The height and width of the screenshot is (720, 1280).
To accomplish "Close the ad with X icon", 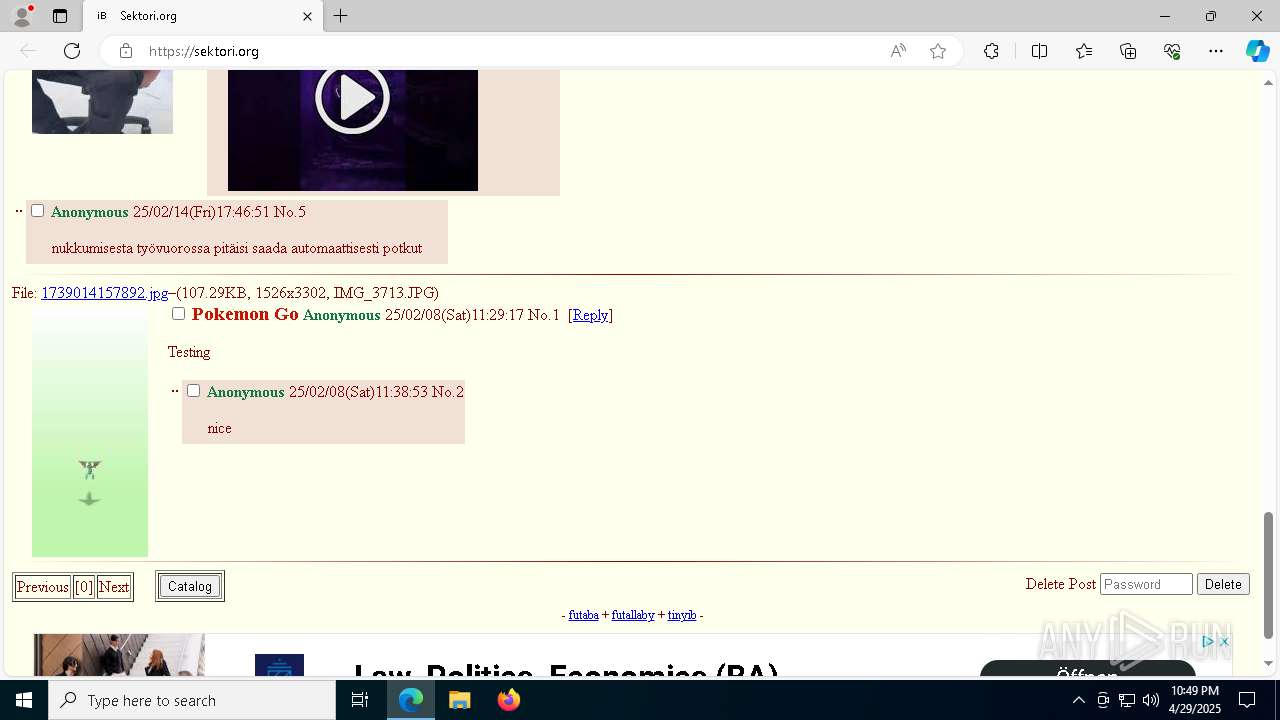I will click(1224, 642).
